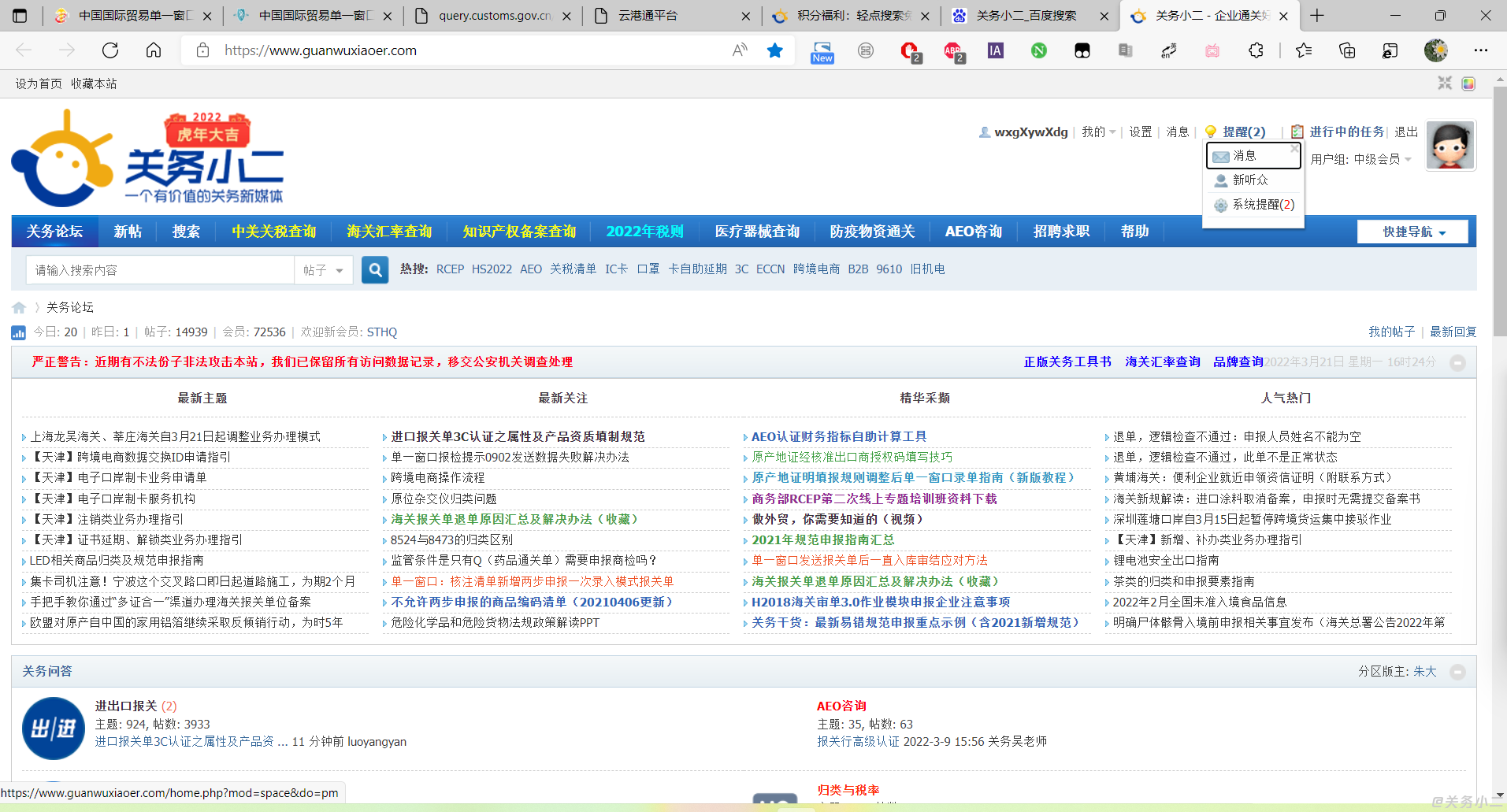Click the 关务小二 site logo

coord(148,160)
